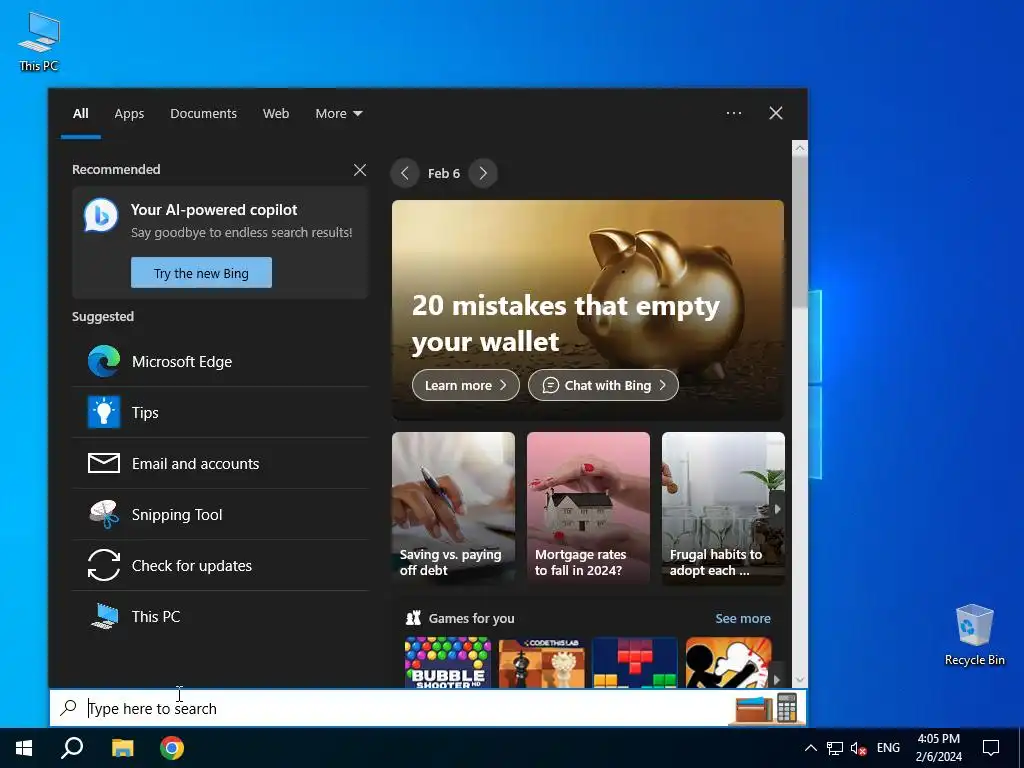
Task: Close the search panel
Action: (x=775, y=113)
